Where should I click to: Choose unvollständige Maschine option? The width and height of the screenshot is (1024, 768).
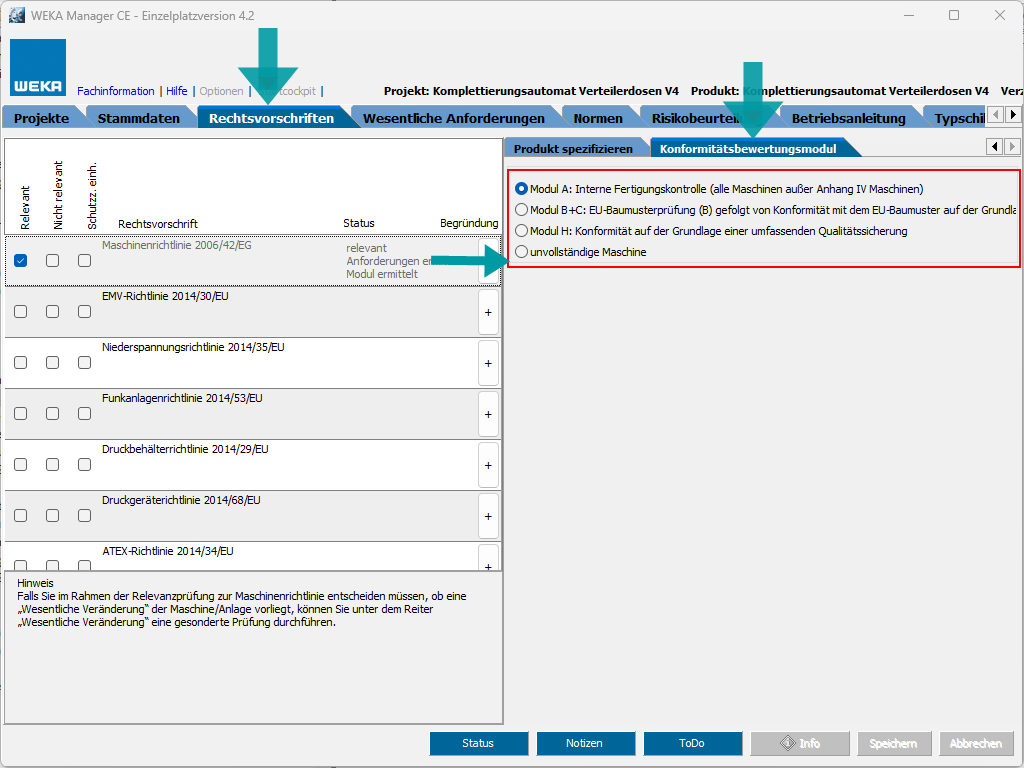coord(521,252)
